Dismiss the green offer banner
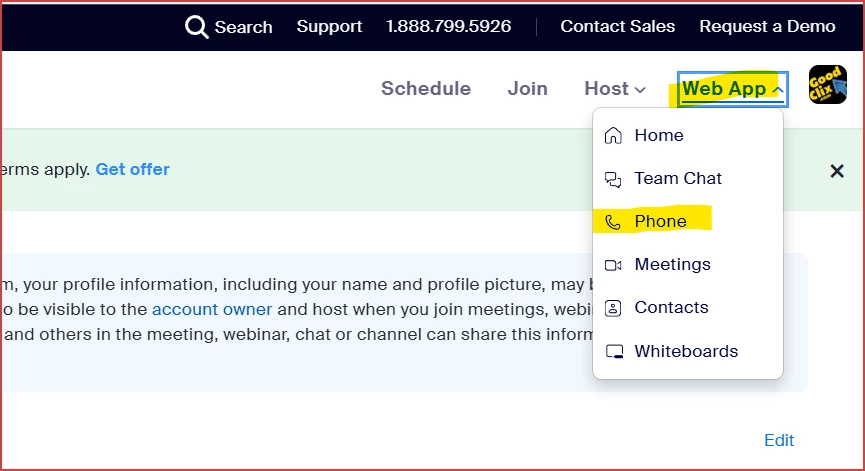 coord(837,171)
